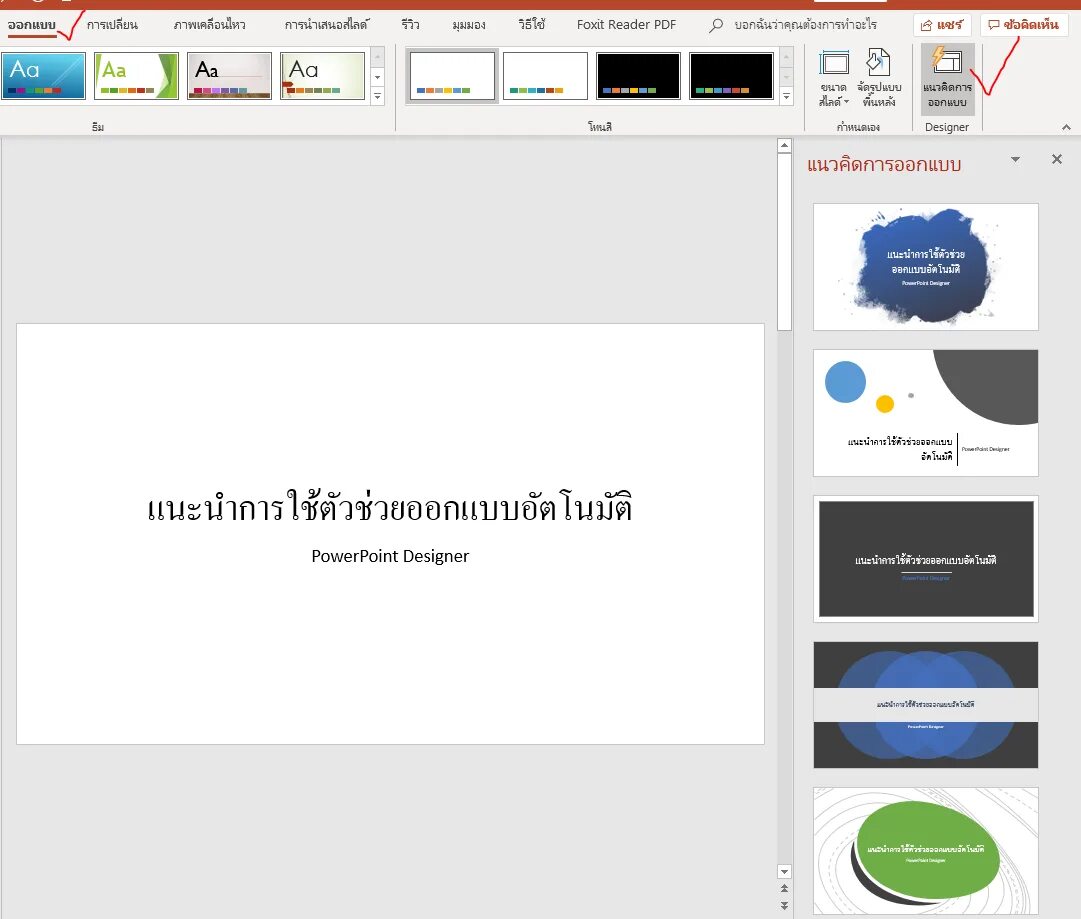Open the Foxit Reader PDF tab

626,25
